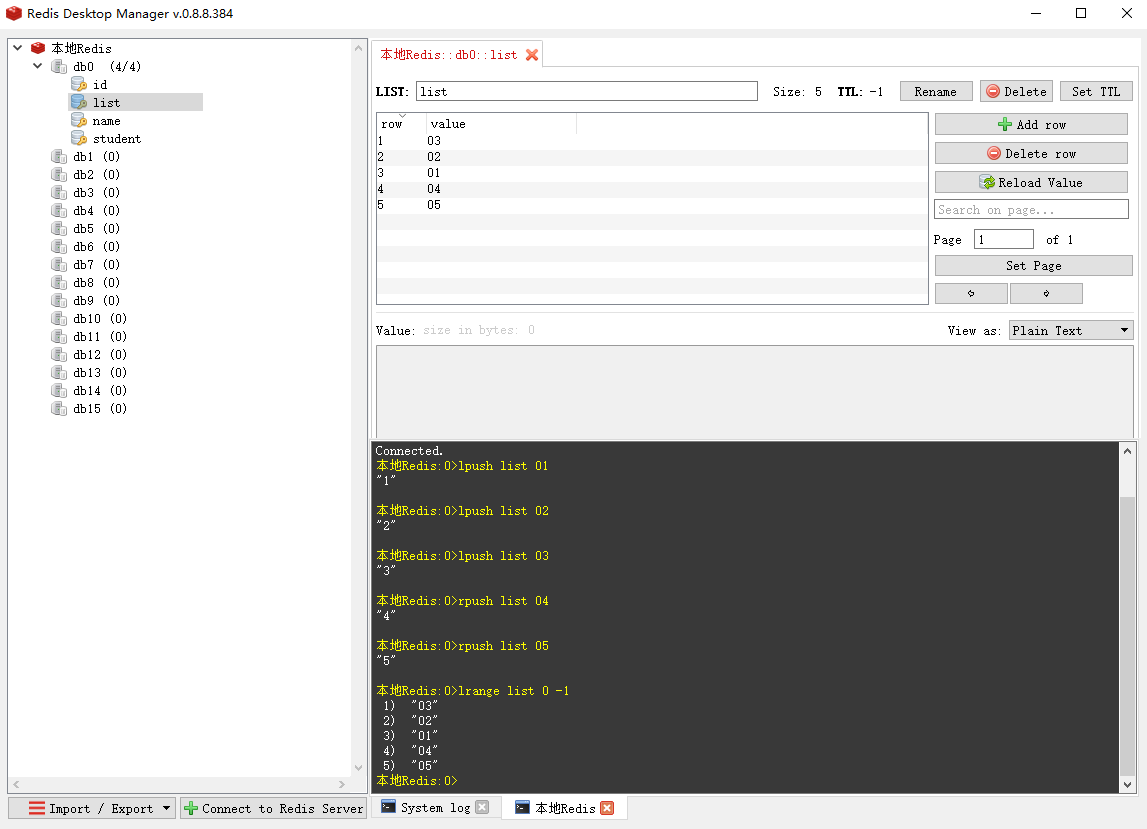Select the id key icon
This screenshot has height=829, width=1147.
point(79,85)
